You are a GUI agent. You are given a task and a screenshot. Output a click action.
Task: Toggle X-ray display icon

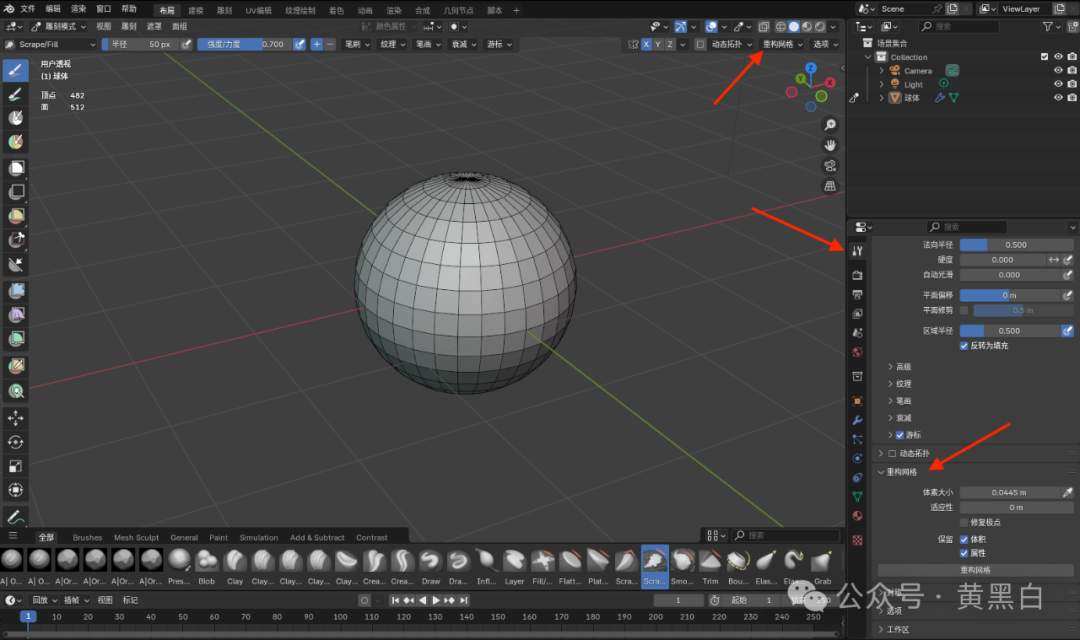764,27
